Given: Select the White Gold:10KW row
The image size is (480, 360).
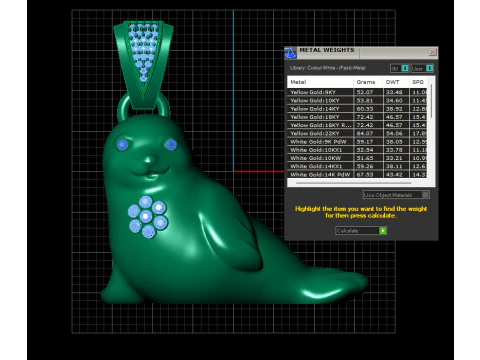Looking at the screenshot, I should pyautogui.click(x=357, y=158).
